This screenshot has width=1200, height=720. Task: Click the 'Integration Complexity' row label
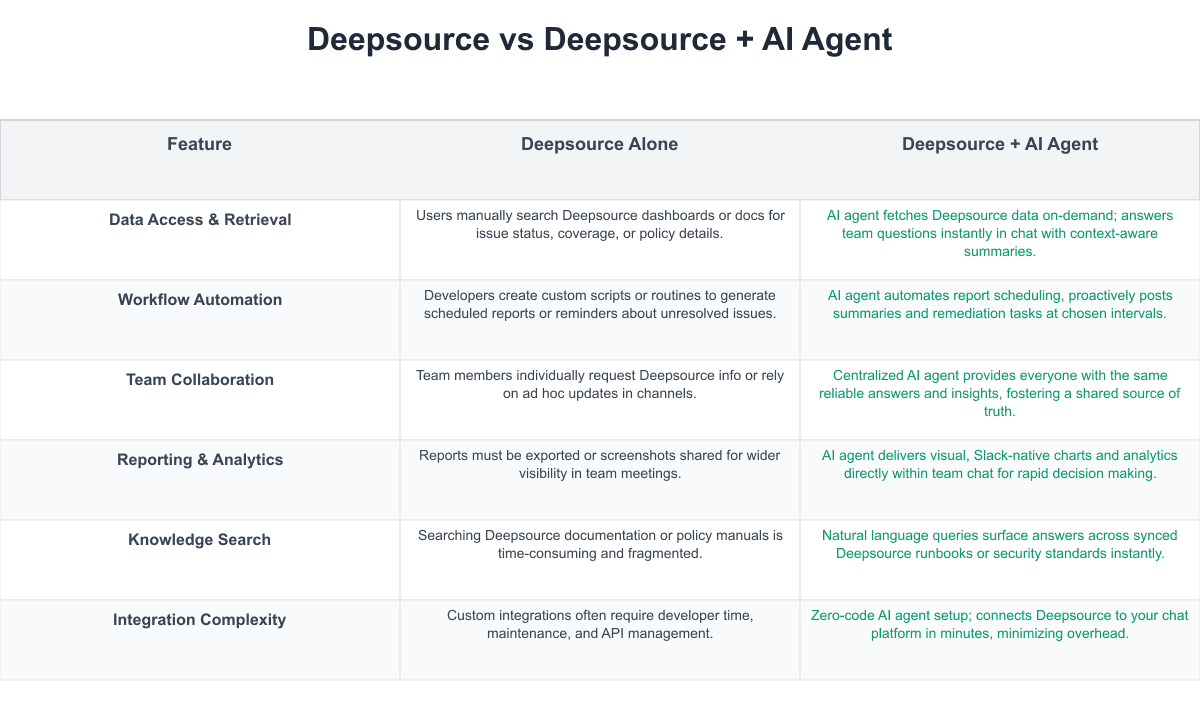coord(200,619)
